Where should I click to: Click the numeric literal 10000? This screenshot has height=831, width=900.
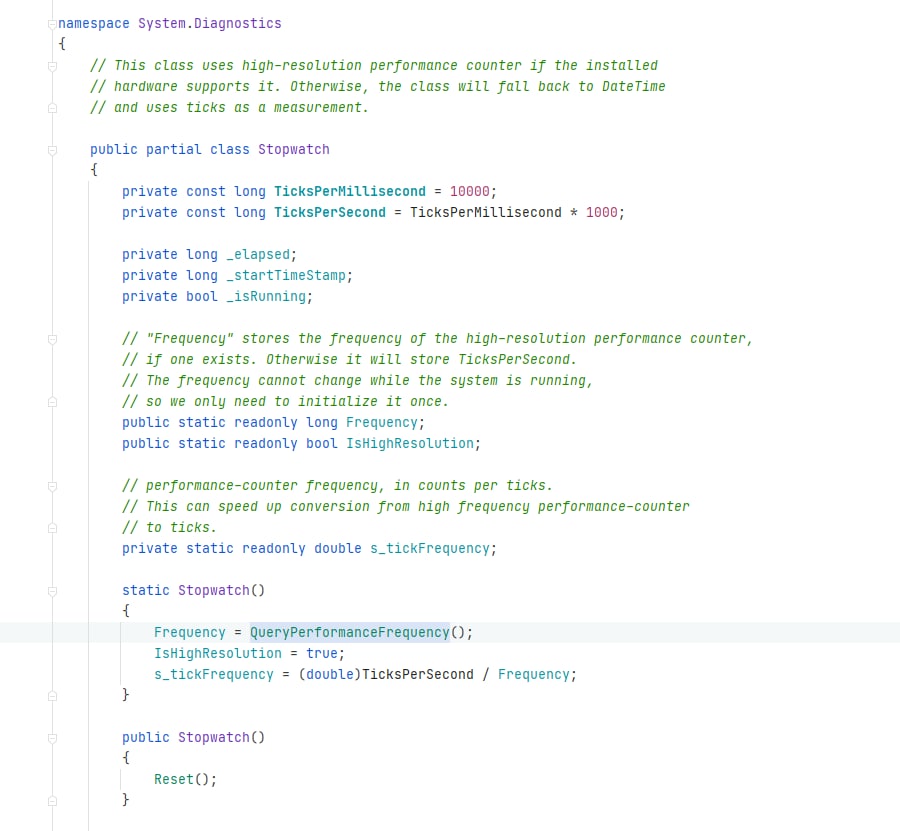470,191
